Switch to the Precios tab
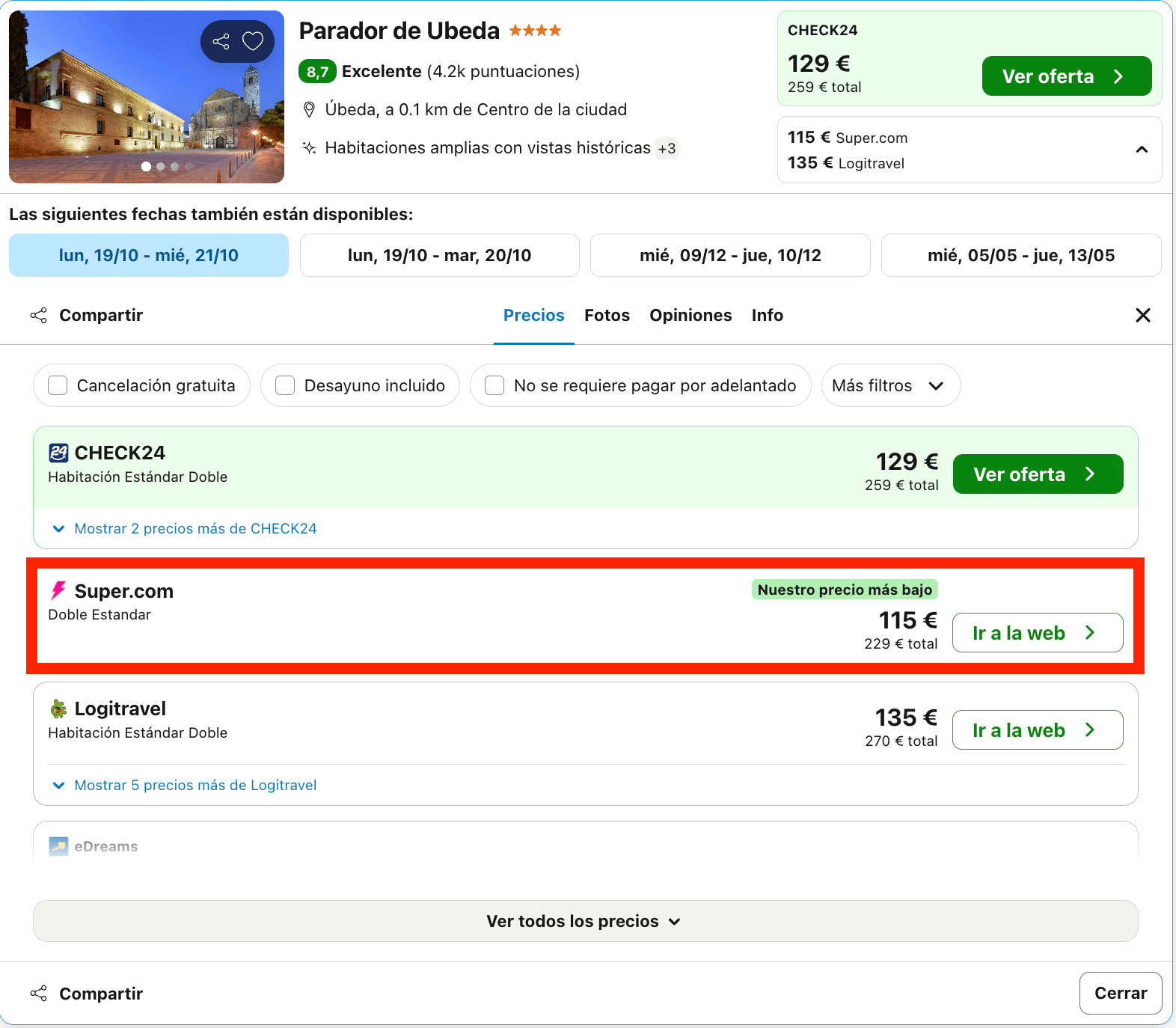The image size is (1176, 1028). coord(533,315)
